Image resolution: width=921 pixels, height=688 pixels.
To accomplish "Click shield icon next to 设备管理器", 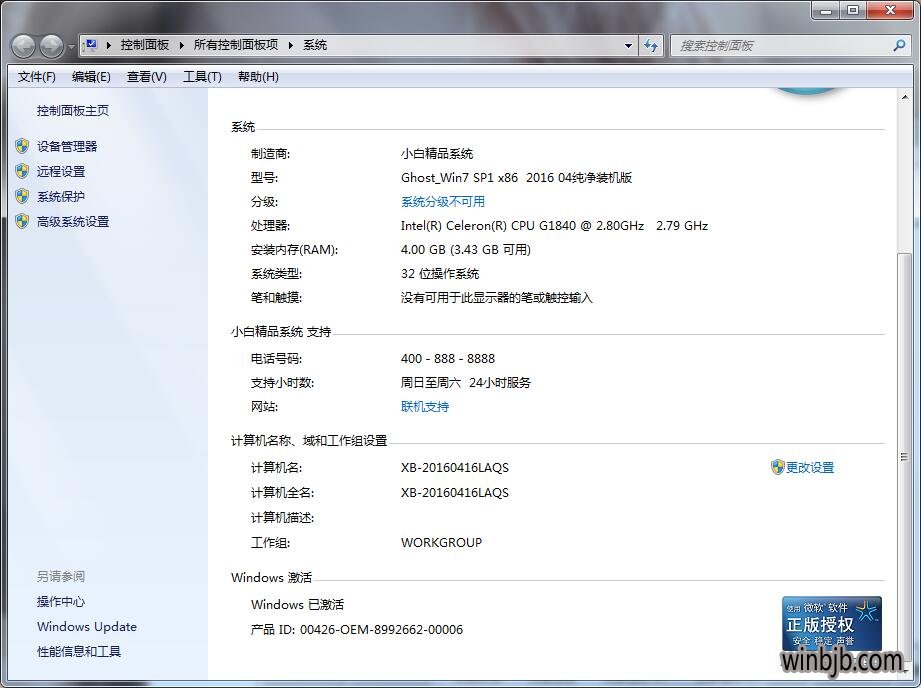I will pyautogui.click(x=22, y=146).
